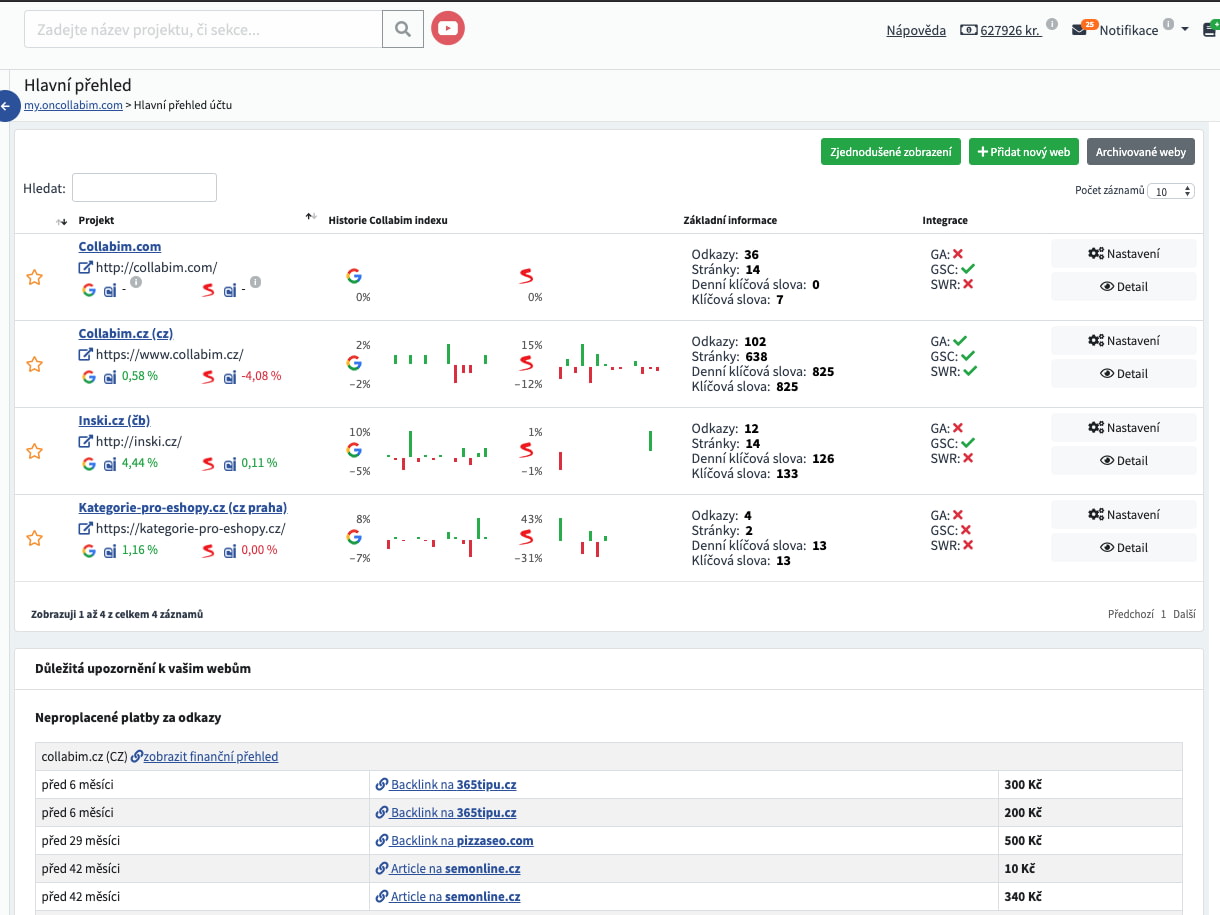Select pagination page 1
This screenshot has height=915, width=1220.
click(1164, 614)
